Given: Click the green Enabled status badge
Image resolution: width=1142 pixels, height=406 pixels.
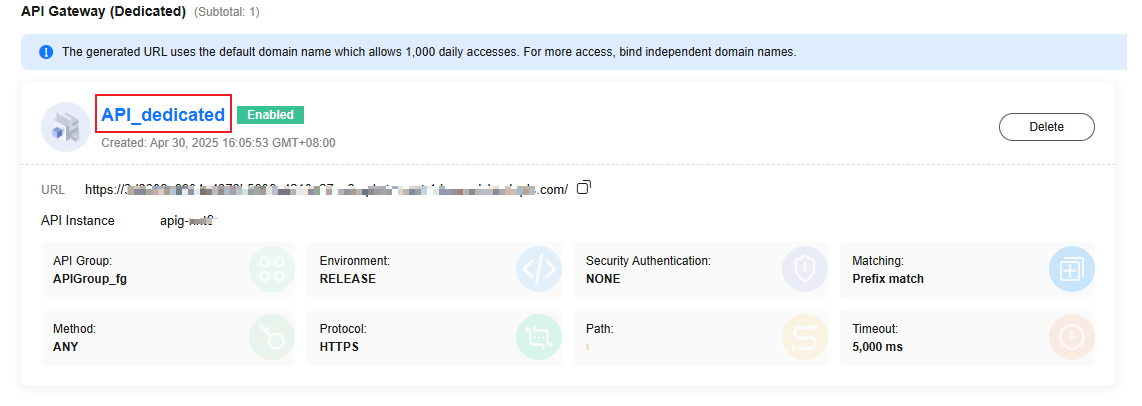Looking at the screenshot, I should point(270,114).
